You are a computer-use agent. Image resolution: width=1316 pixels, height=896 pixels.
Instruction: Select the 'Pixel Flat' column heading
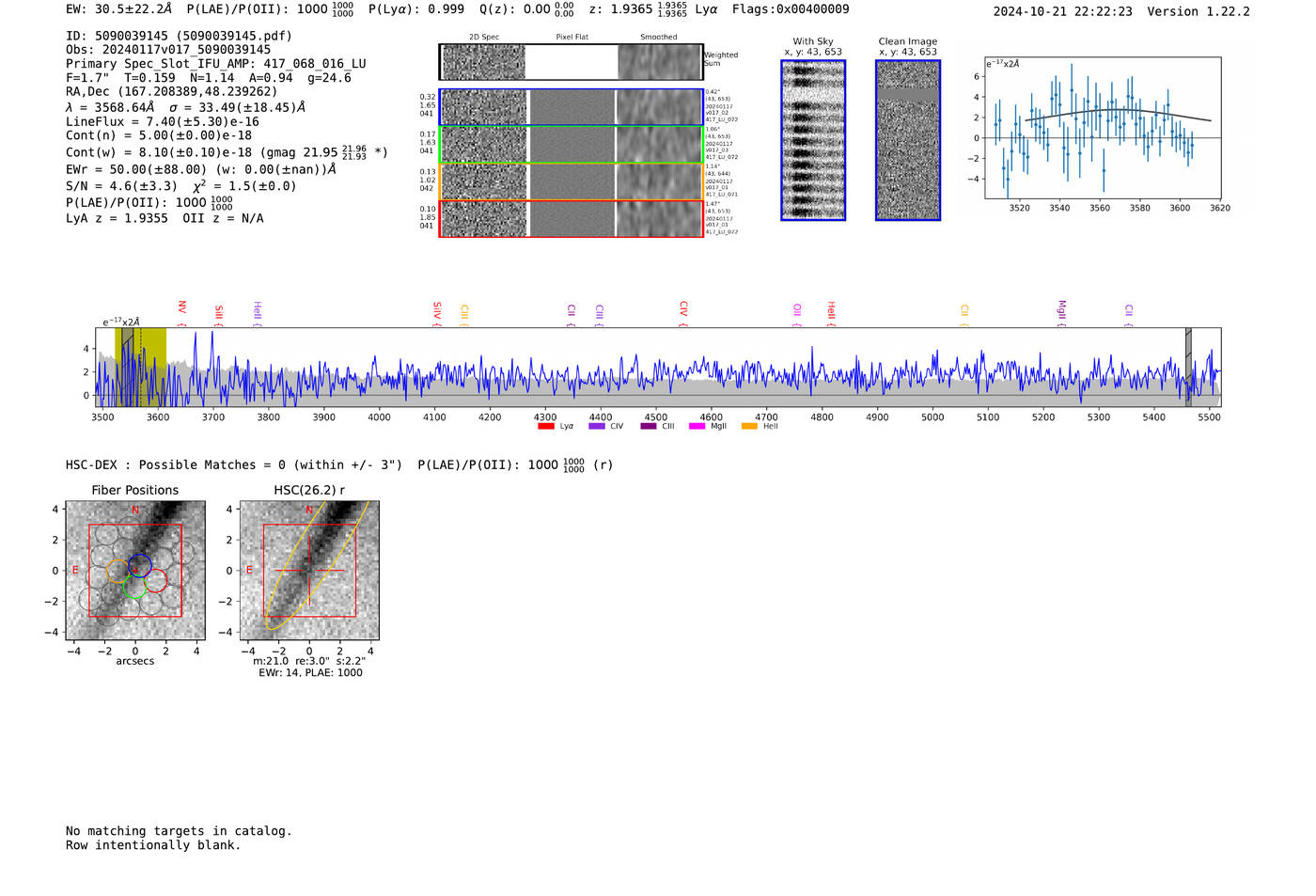point(572,38)
